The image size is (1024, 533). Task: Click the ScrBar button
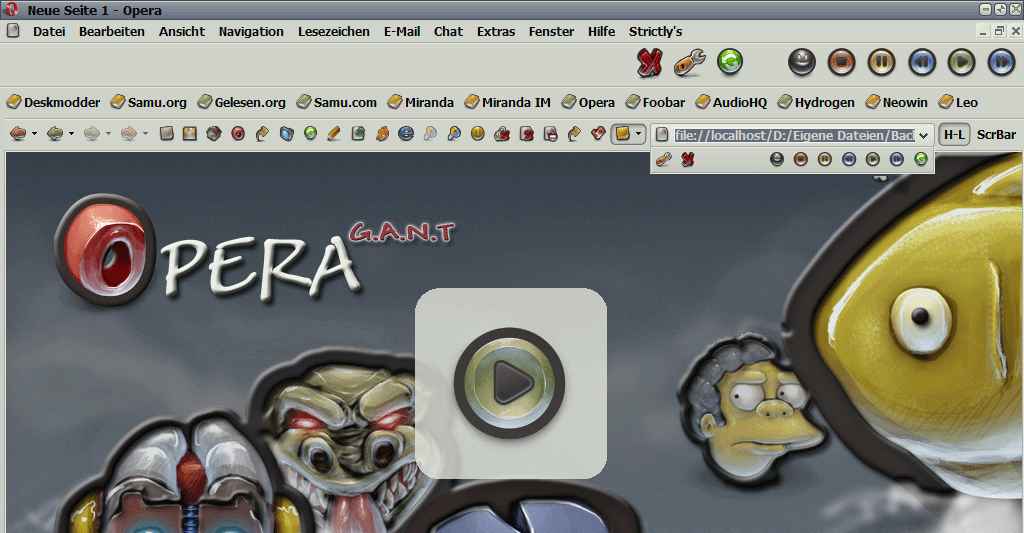996,135
